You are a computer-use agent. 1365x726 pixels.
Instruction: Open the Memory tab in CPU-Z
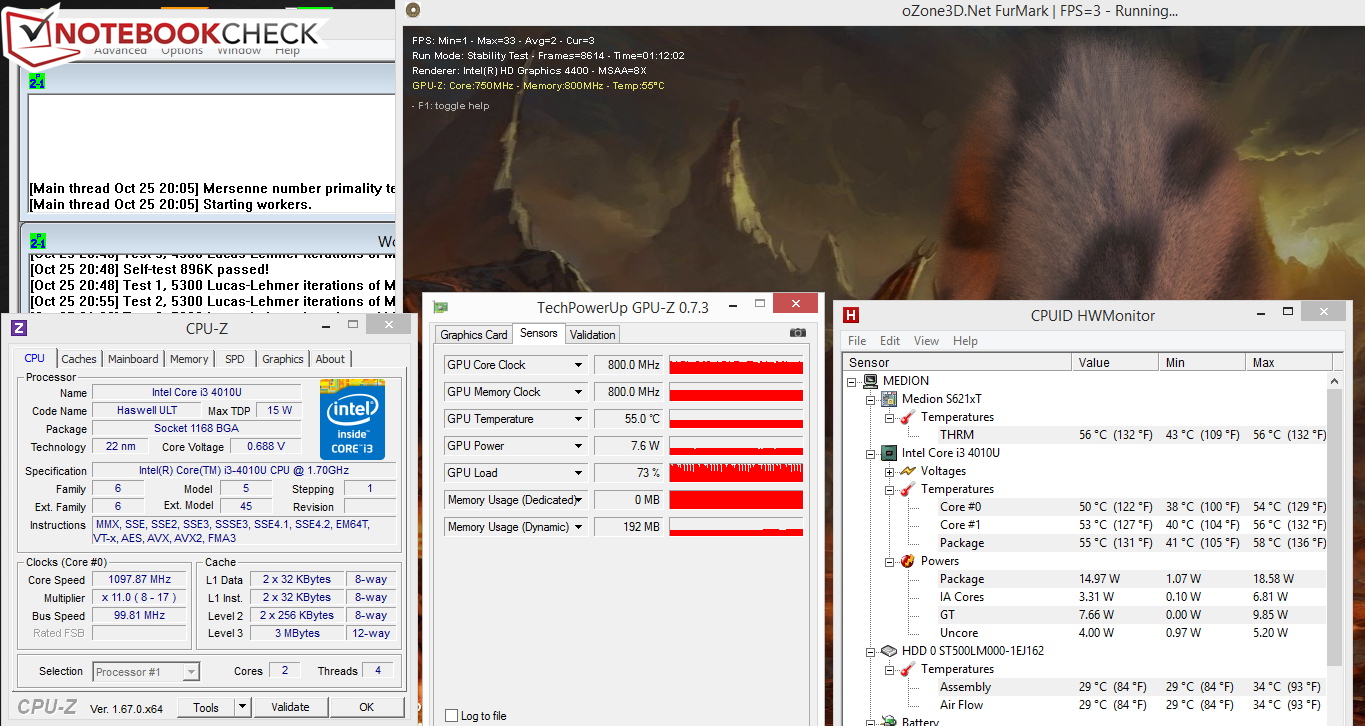click(189, 359)
